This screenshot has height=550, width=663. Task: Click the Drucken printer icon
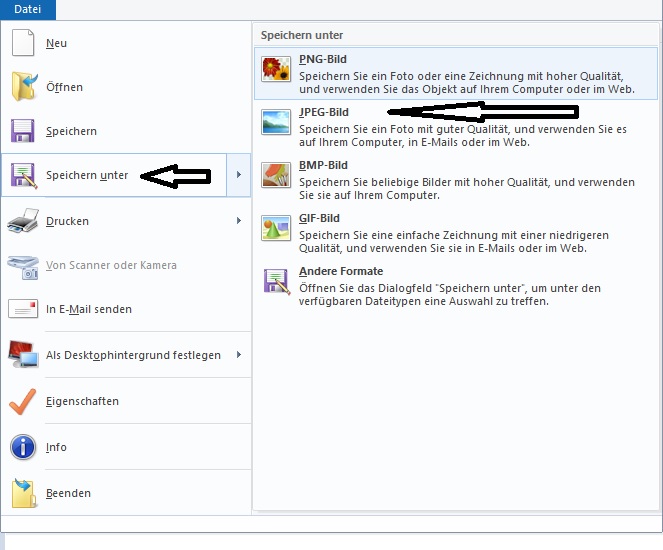click(23, 221)
